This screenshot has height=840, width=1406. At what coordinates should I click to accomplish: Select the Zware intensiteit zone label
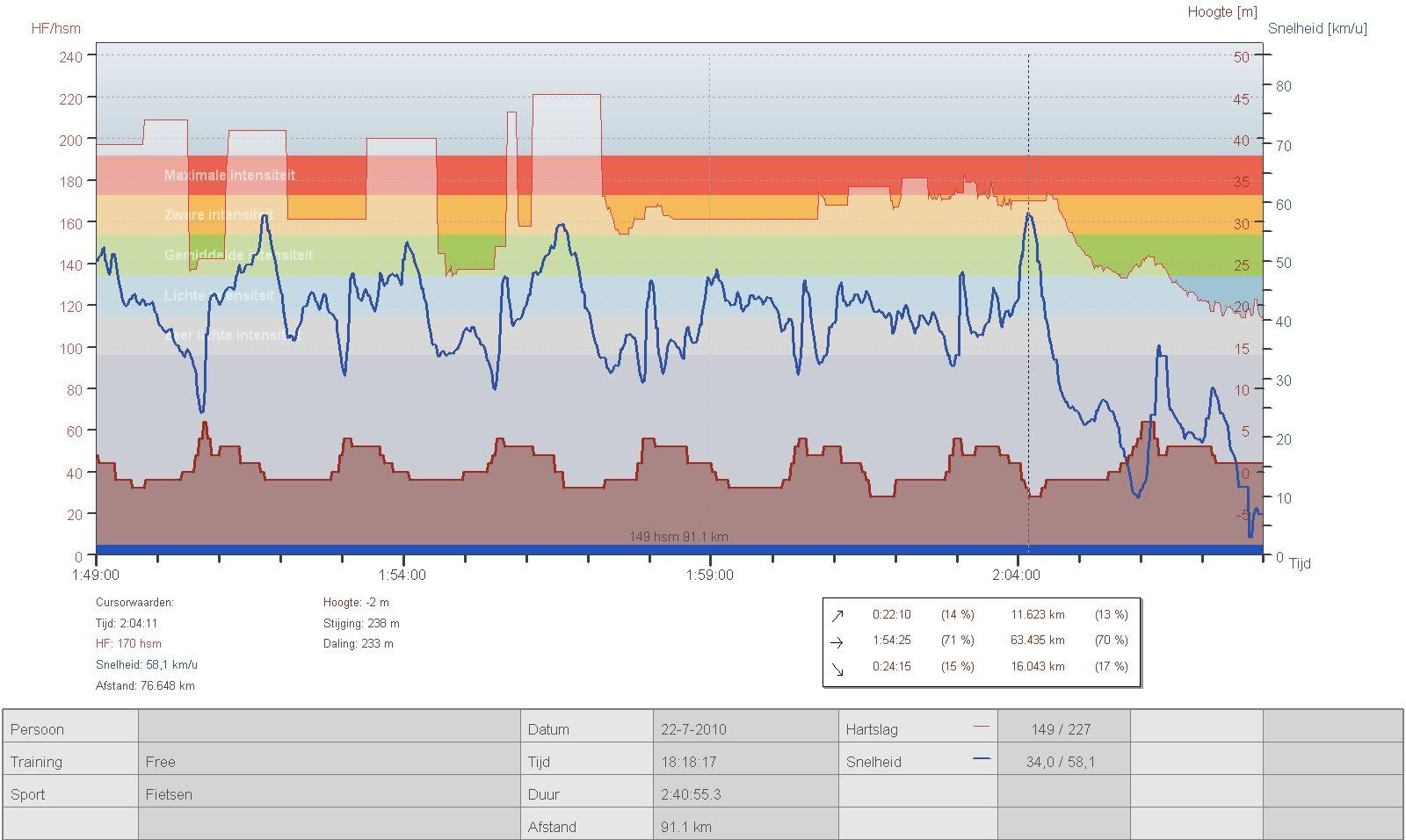(219, 215)
